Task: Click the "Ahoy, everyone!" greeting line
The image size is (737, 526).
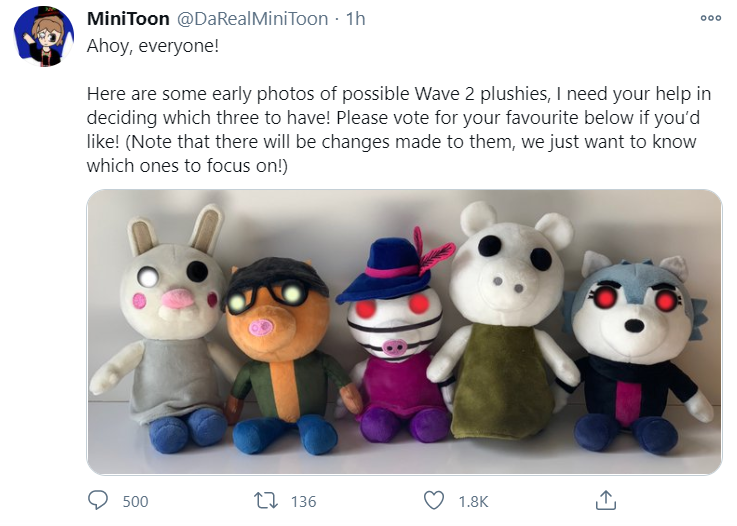Action: pos(153,46)
